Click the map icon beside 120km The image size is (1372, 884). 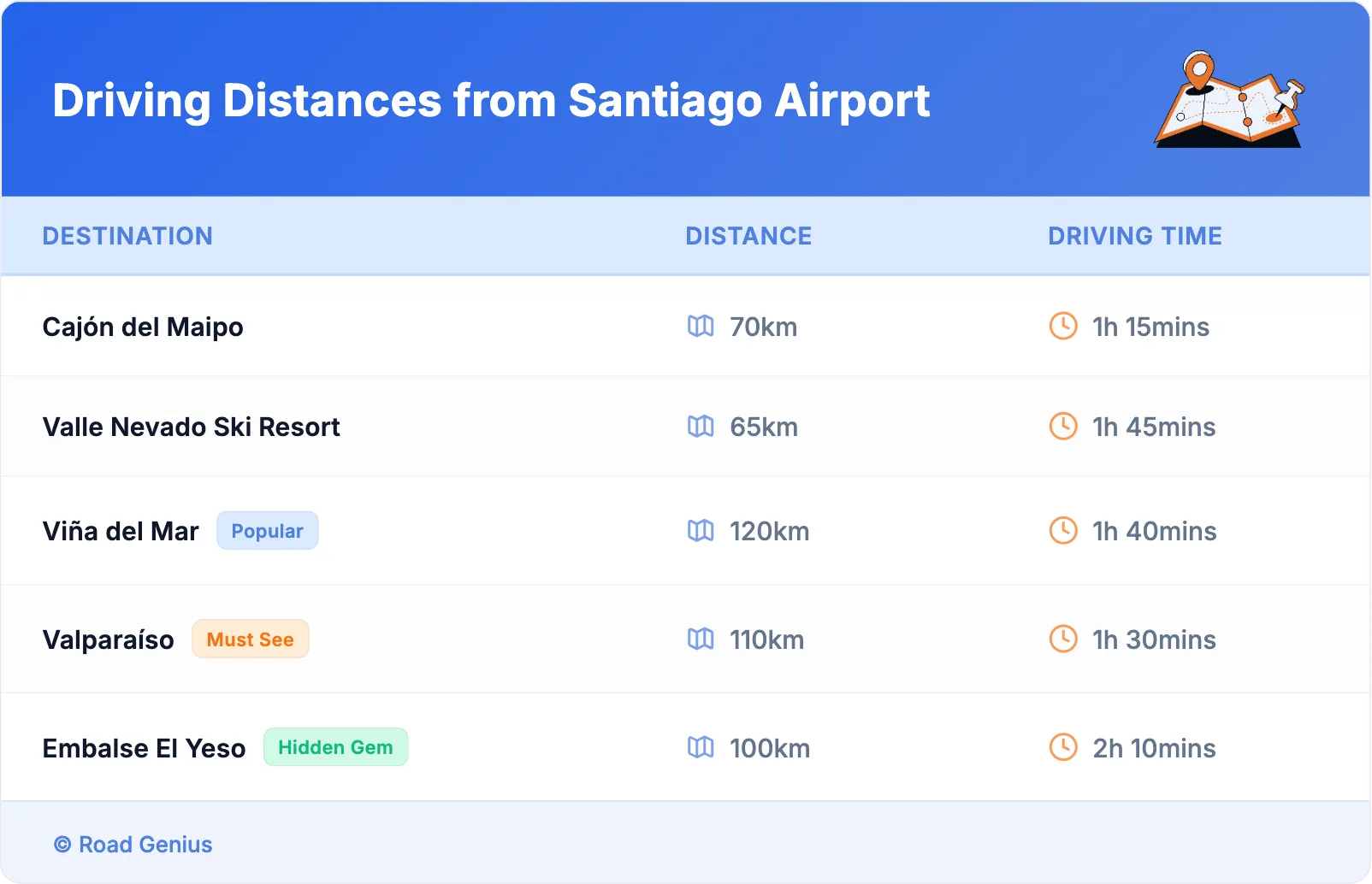[701, 530]
